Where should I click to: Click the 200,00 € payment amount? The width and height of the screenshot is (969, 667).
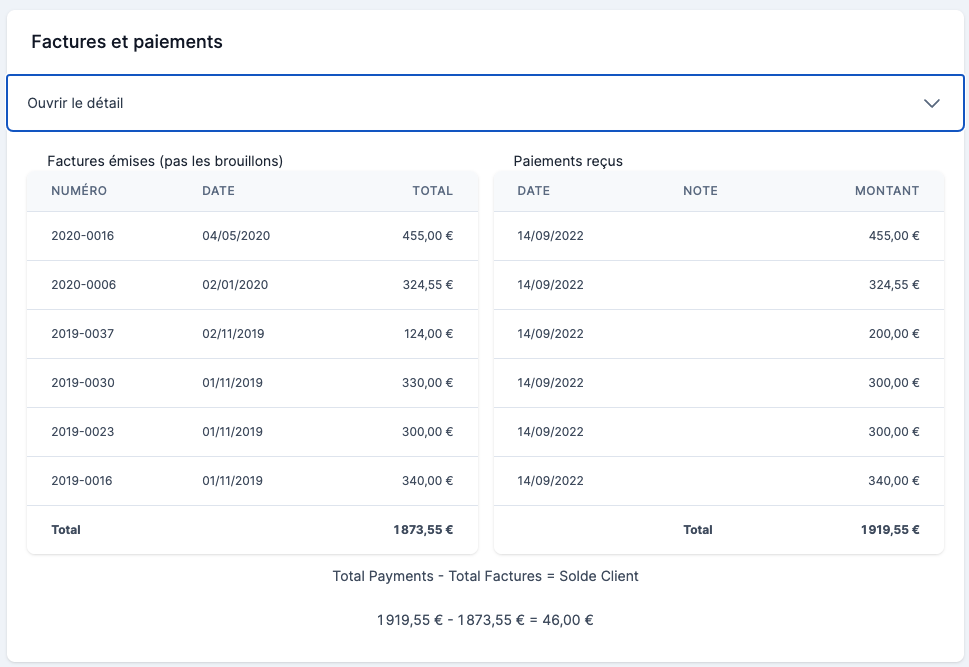click(x=893, y=334)
